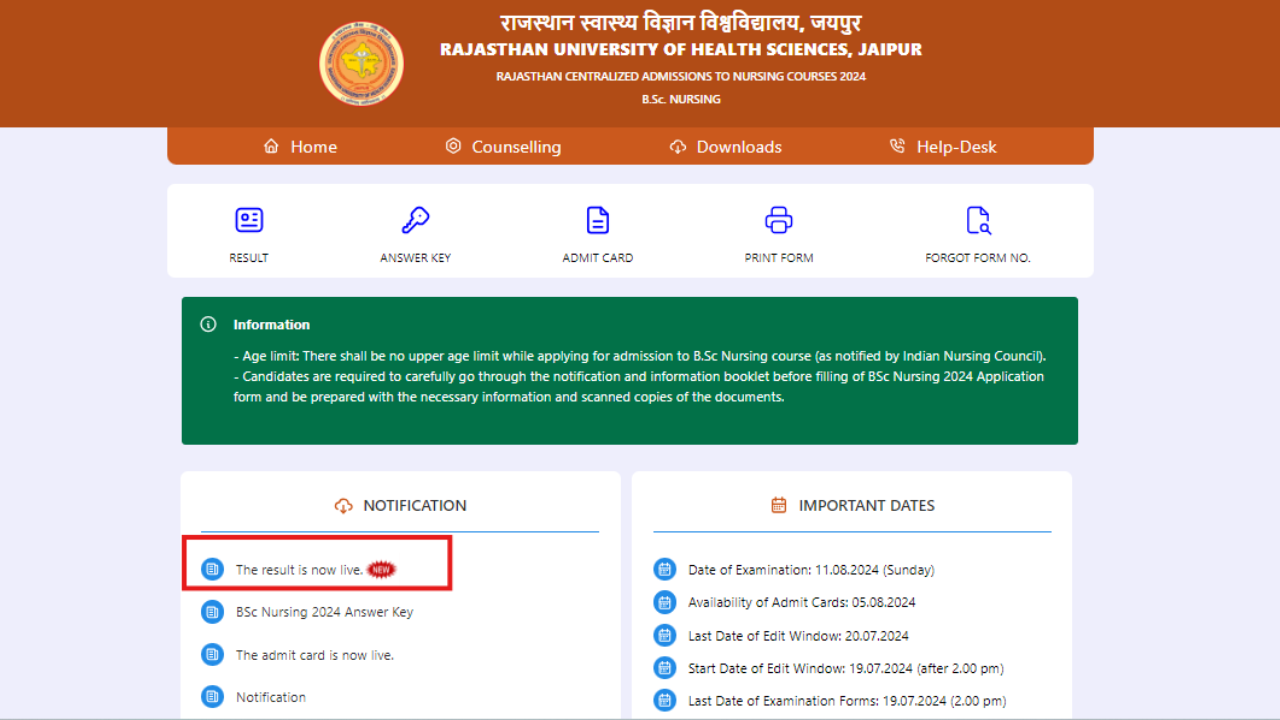Open the Forgot Form No. search icon
This screenshot has width=1280, height=720.
coord(978,220)
